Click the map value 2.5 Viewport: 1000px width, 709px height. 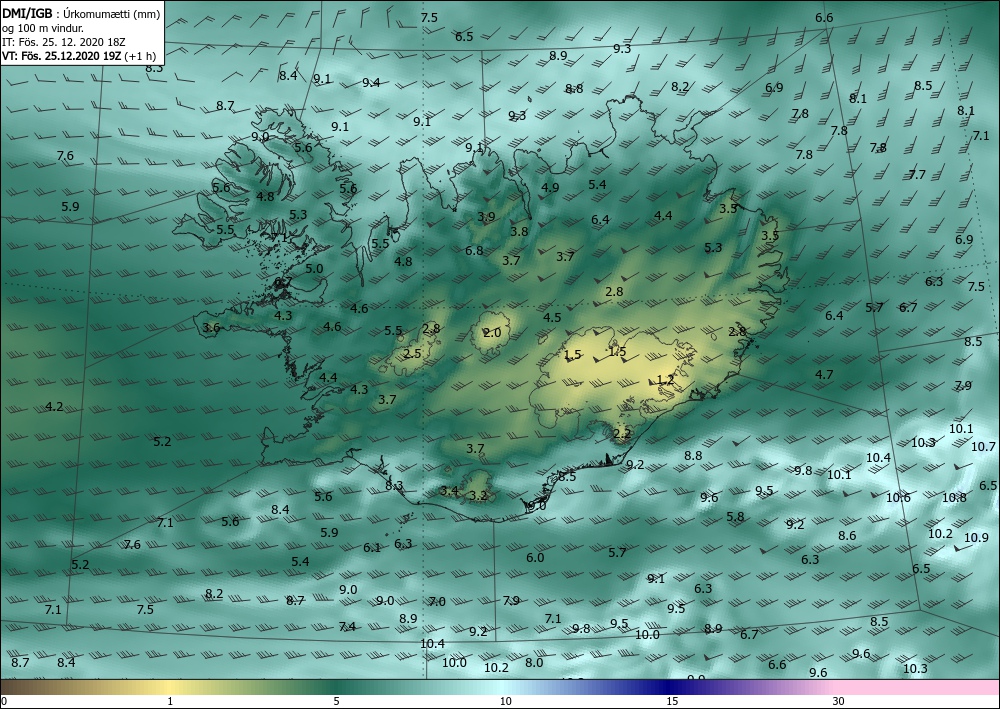coord(413,353)
